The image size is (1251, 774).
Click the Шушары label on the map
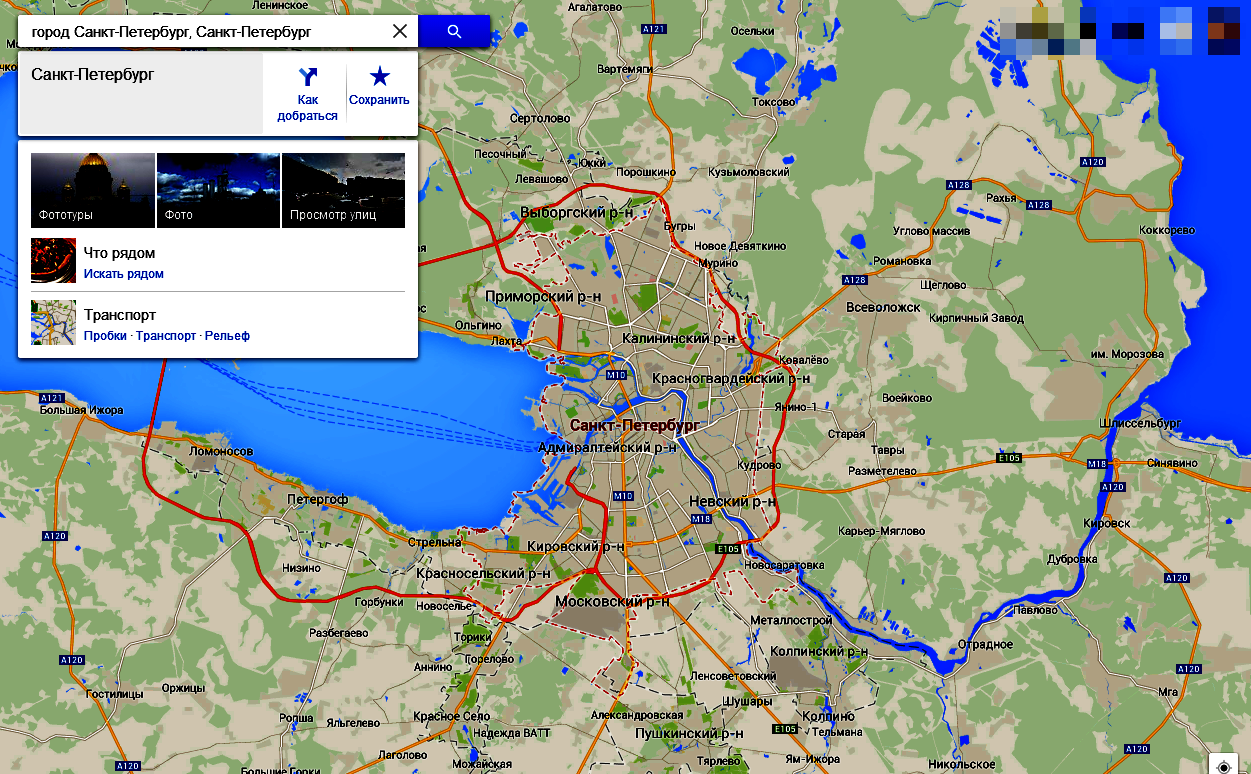pos(750,701)
